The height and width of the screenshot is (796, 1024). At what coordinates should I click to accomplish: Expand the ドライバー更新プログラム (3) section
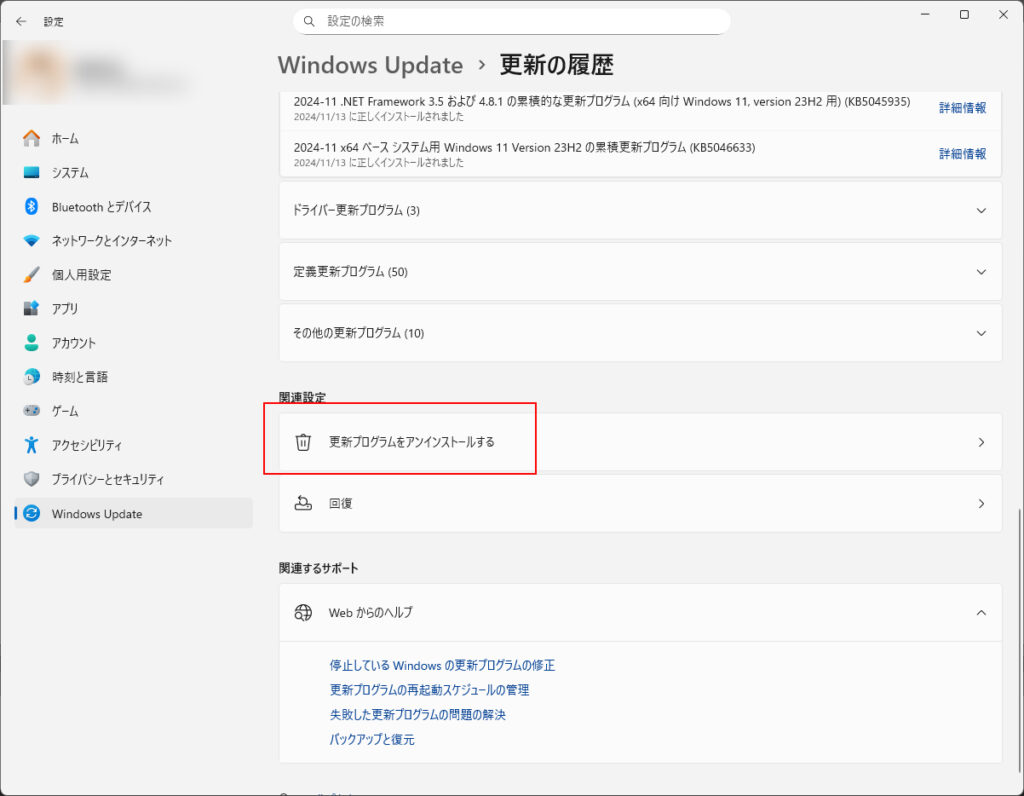pyautogui.click(x=980, y=211)
